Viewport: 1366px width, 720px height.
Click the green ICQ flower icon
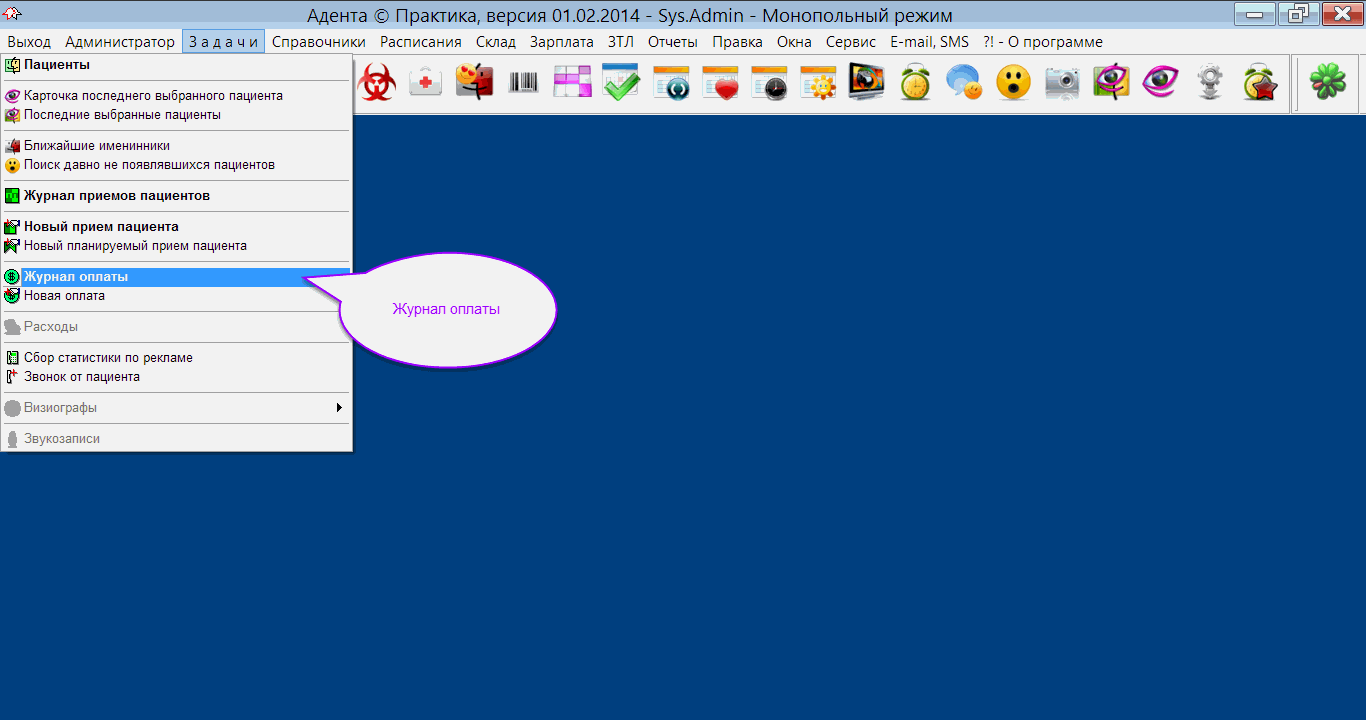tap(1328, 83)
